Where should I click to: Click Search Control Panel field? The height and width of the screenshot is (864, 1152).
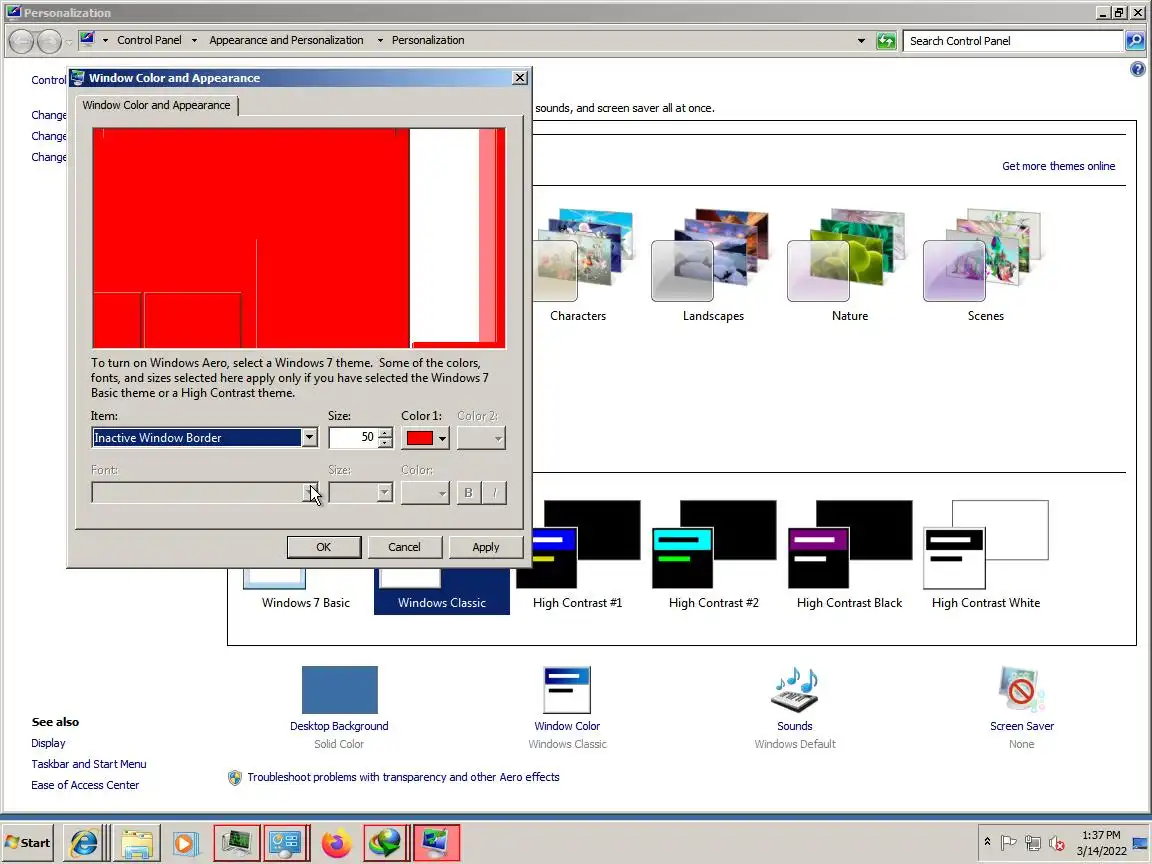(1014, 41)
